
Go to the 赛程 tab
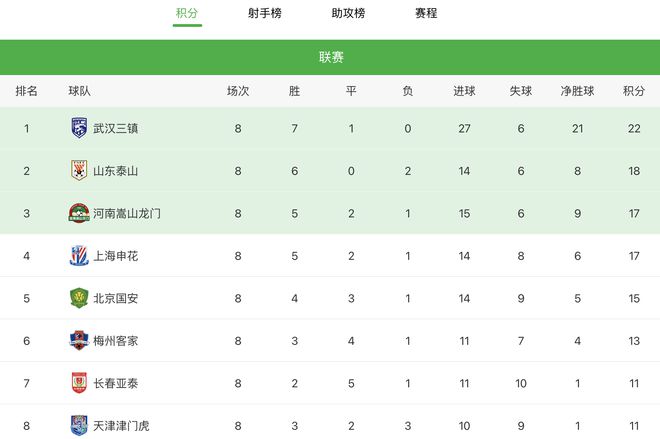tap(426, 13)
